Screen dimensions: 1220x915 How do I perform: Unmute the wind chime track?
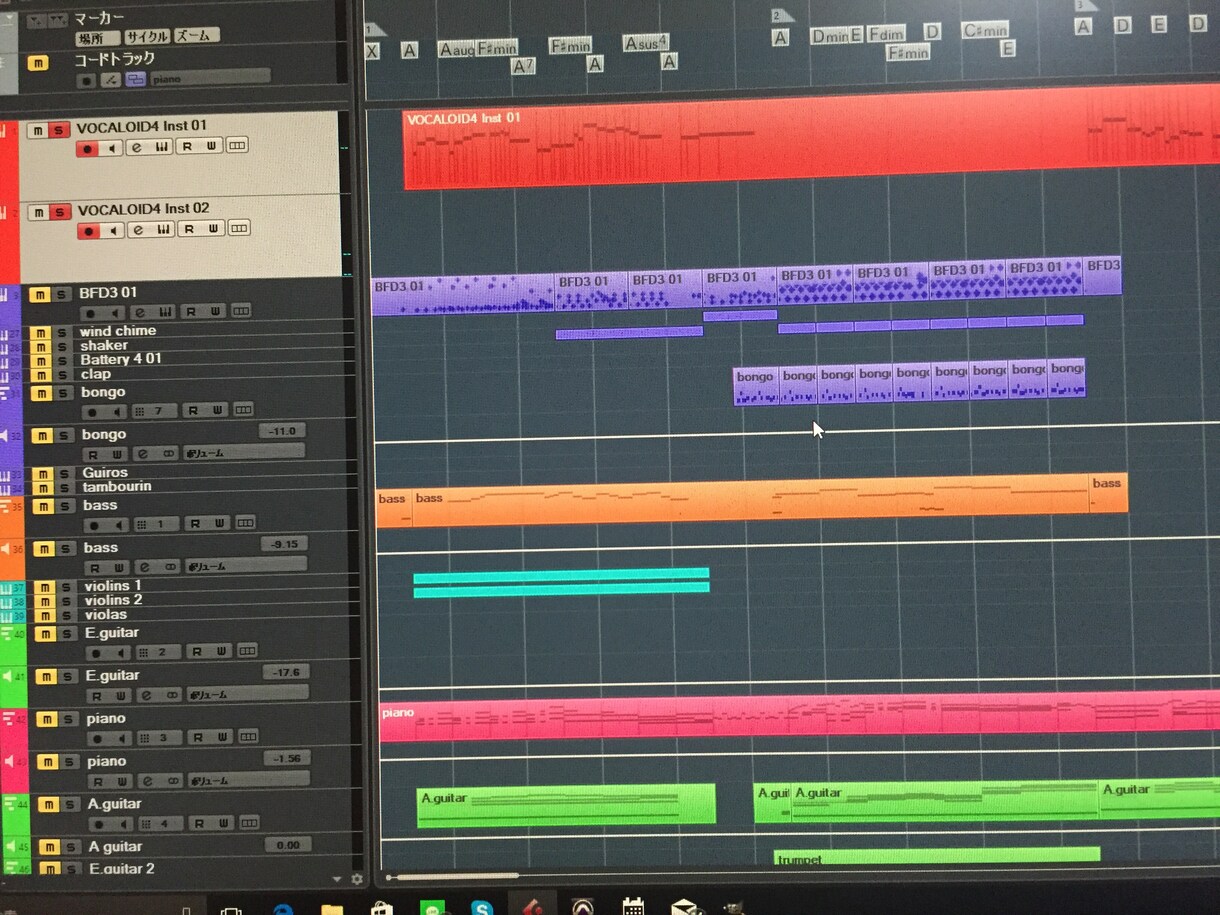(41, 333)
